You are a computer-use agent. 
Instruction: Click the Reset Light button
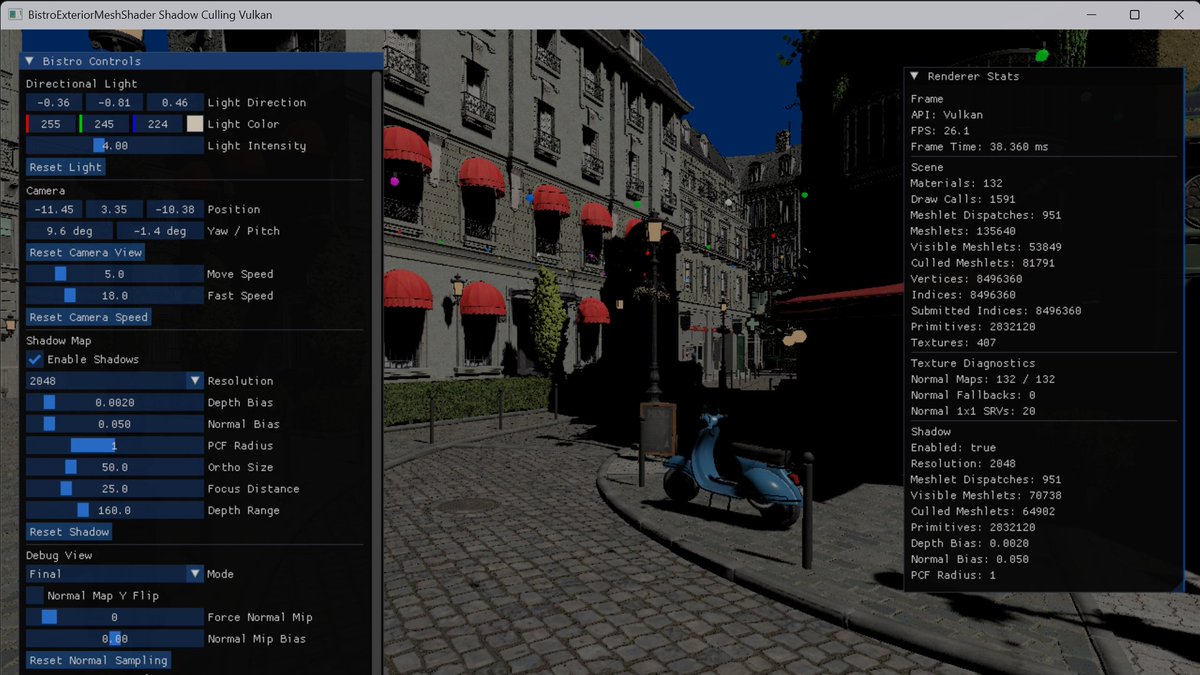(66, 167)
